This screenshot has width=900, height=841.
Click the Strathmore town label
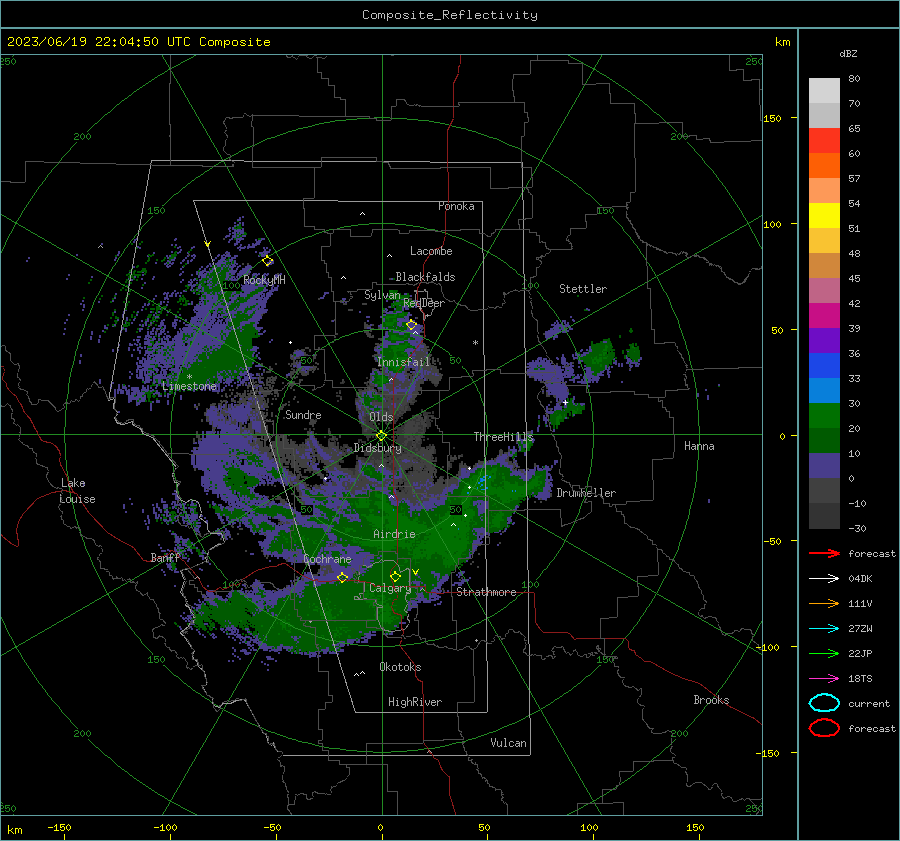pos(486,592)
